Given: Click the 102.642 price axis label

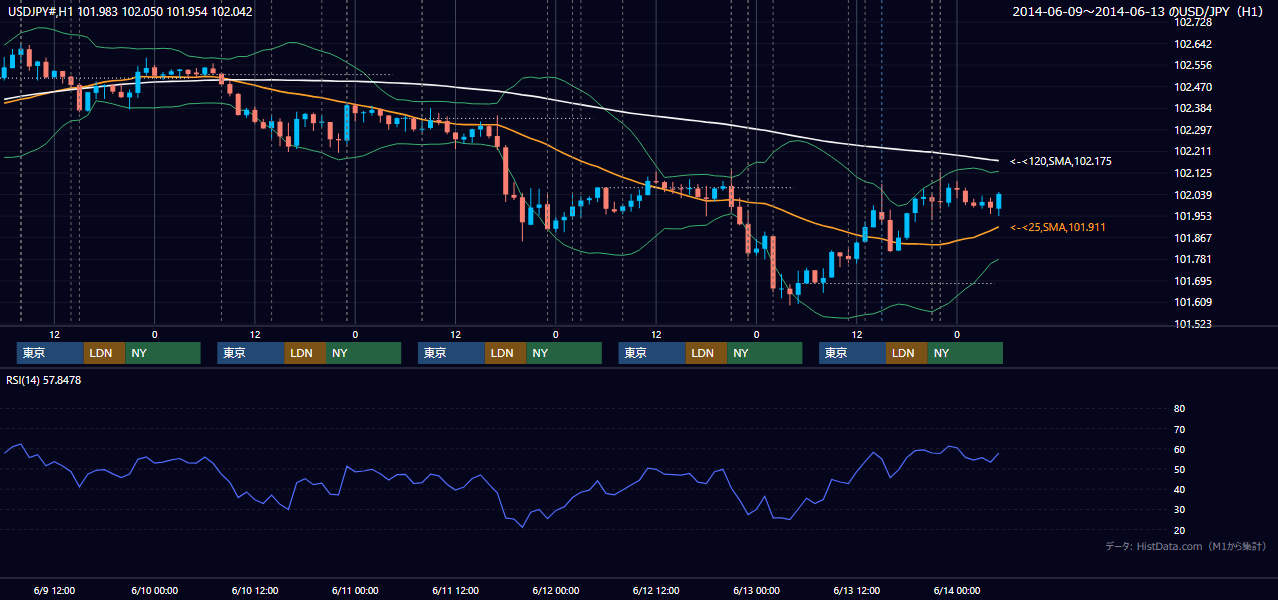Looking at the screenshot, I should (x=1193, y=44).
